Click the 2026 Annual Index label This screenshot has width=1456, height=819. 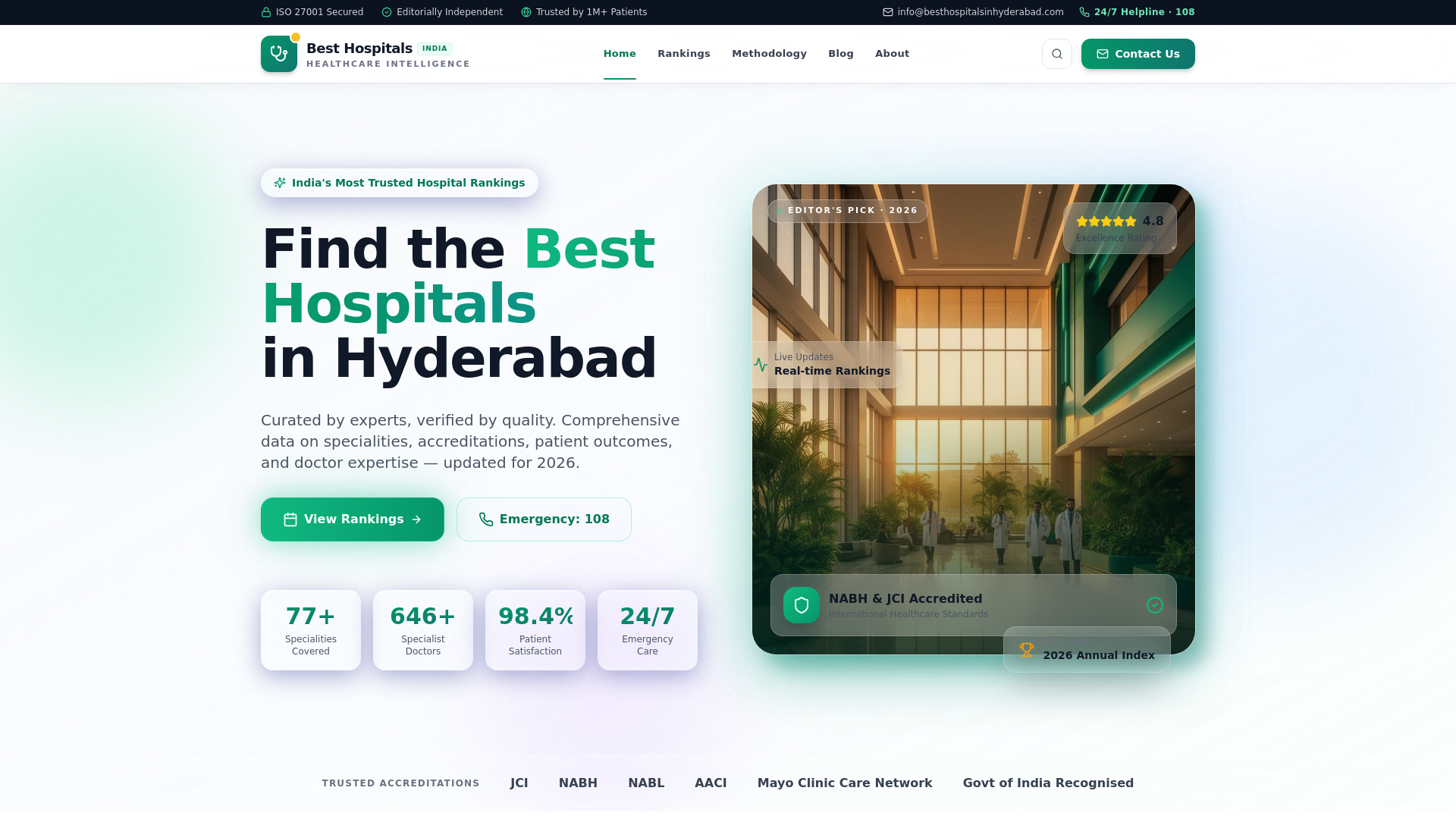pyautogui.click(x=1099, y=655)
